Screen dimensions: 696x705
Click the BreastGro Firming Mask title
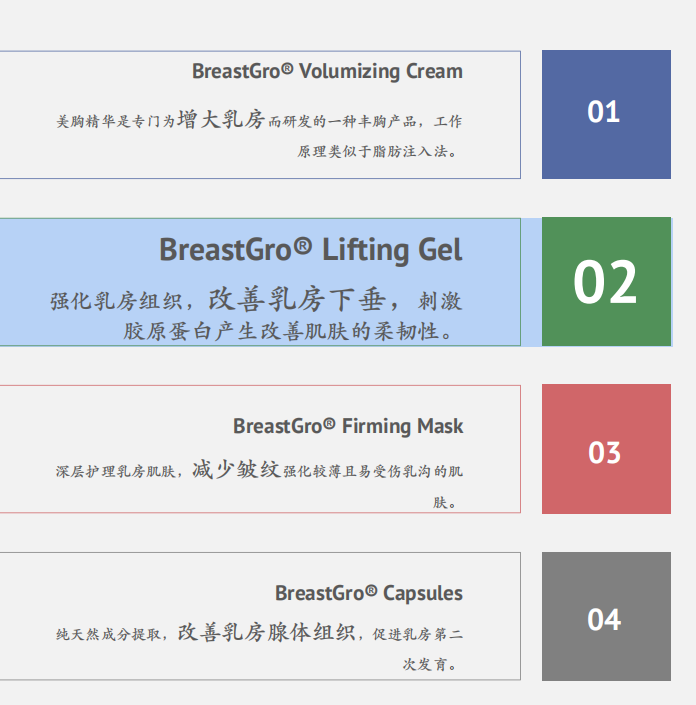click(x=348, y=426)
